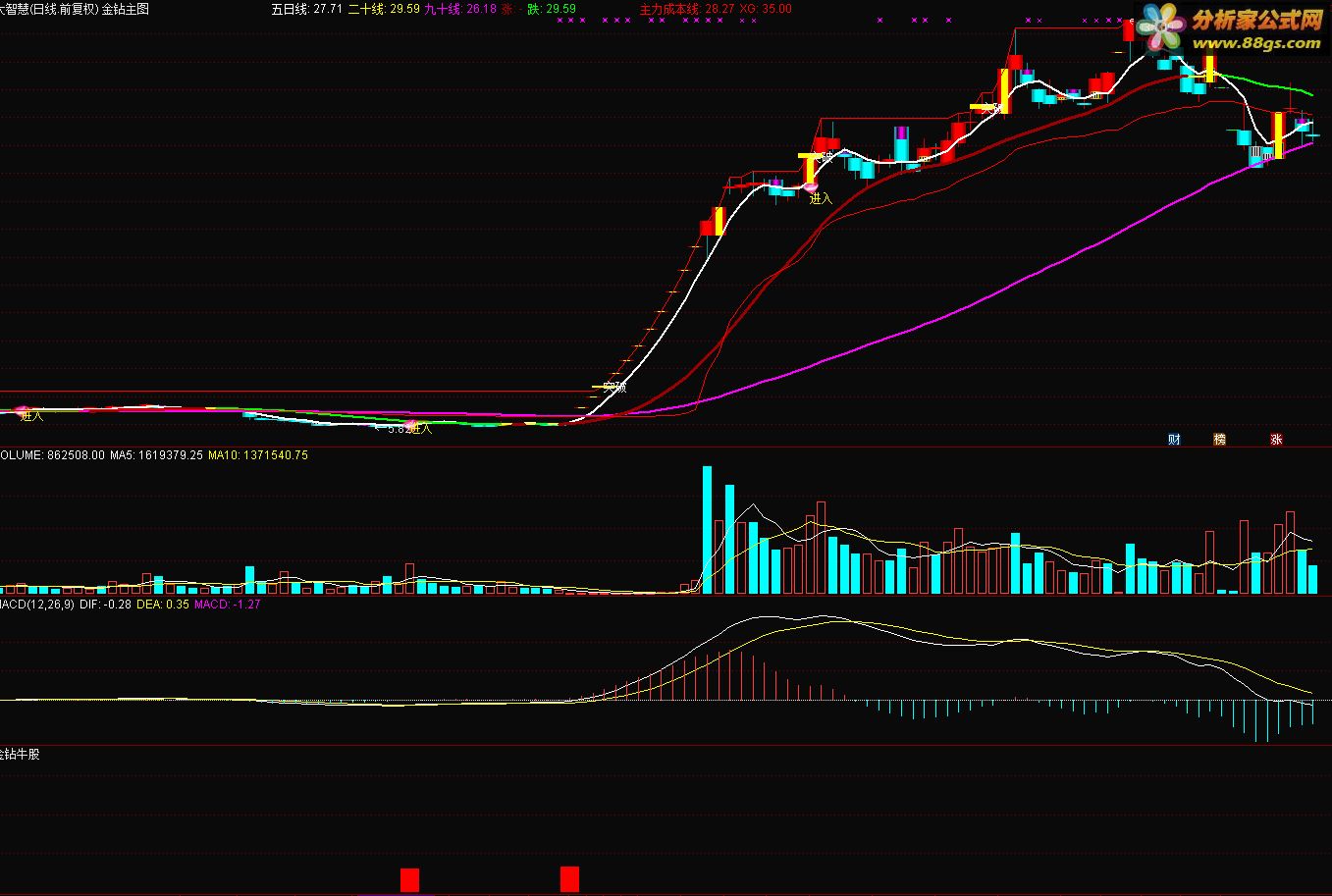1332x896 pixels.
Task: Click the 分析家公式网 logo
Action: point(1257,20)
